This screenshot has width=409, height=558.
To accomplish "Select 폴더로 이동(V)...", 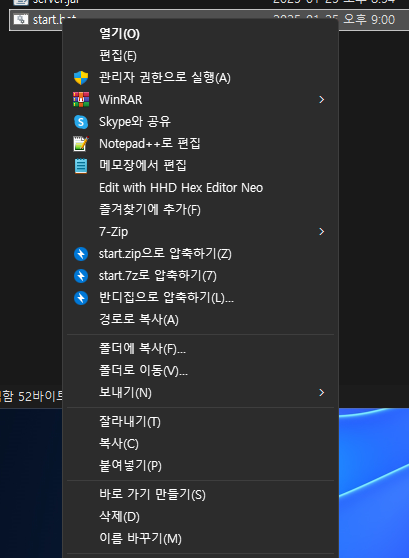I will 200,370.
